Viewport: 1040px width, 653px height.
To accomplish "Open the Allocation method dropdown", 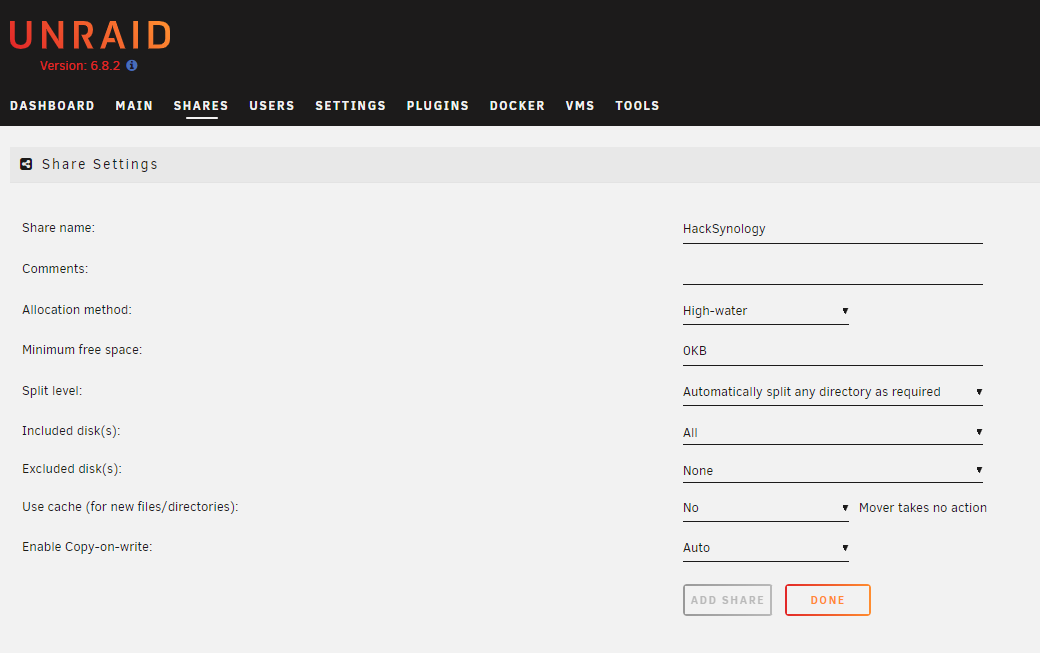I will click(x=765, y=311).
